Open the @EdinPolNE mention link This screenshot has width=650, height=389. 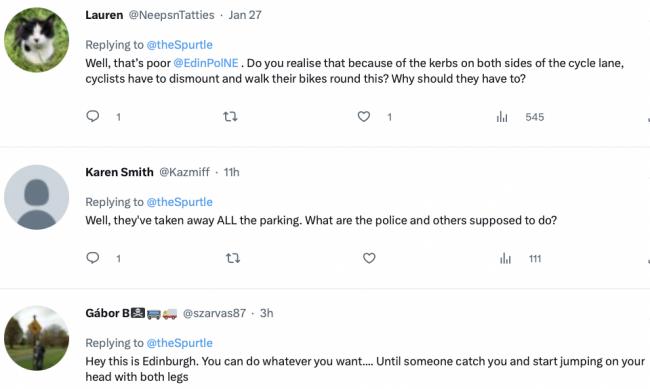206,63
